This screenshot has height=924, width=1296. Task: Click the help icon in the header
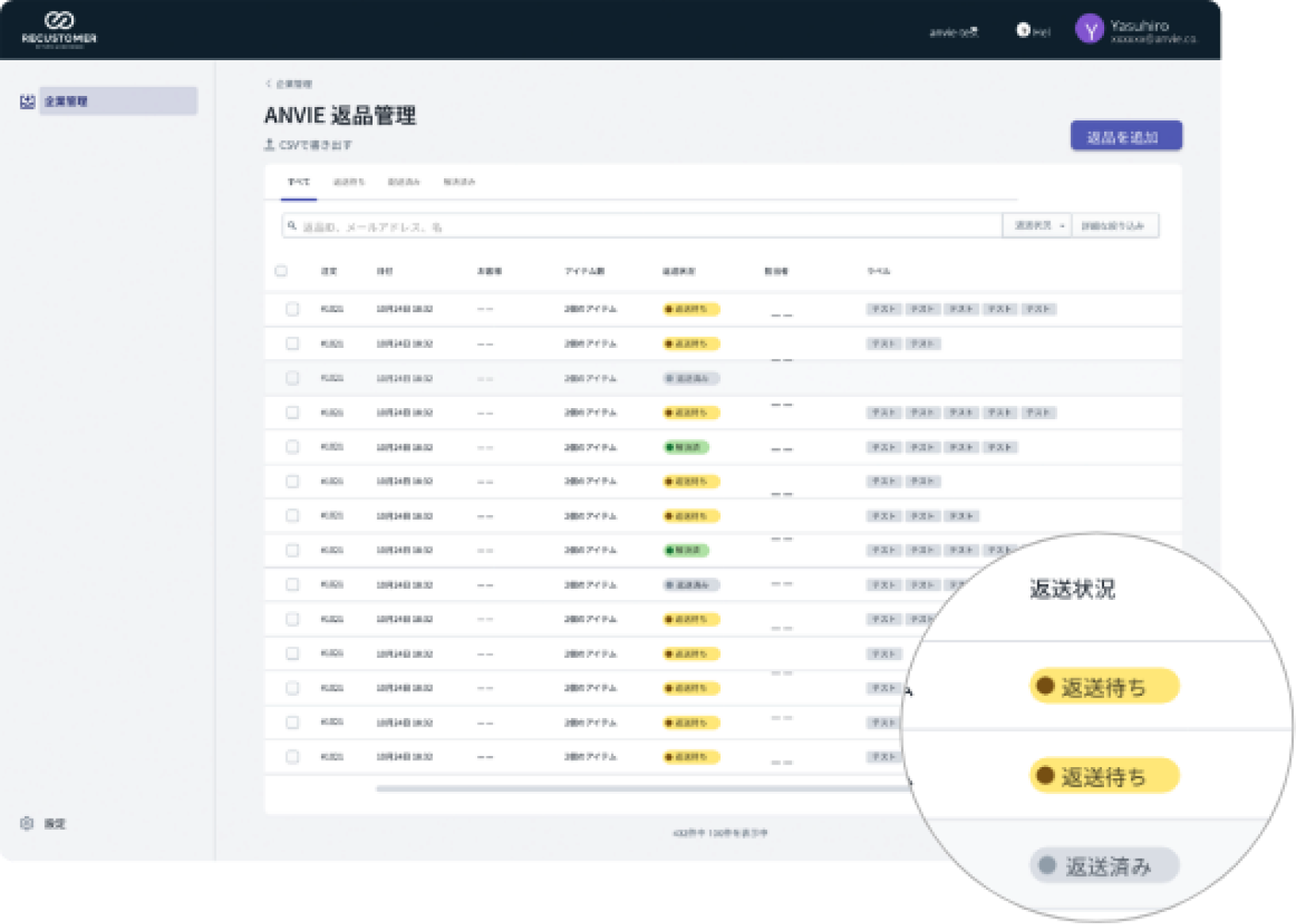1023,30
